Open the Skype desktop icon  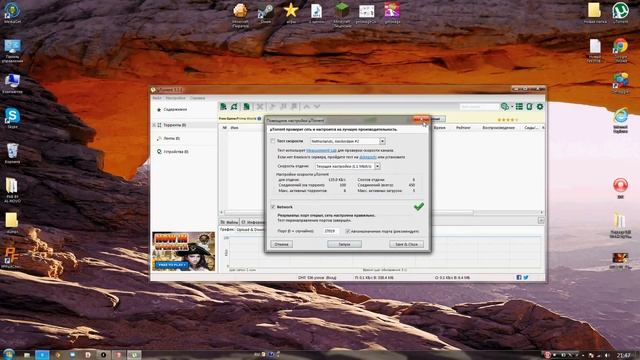[12, 118]
